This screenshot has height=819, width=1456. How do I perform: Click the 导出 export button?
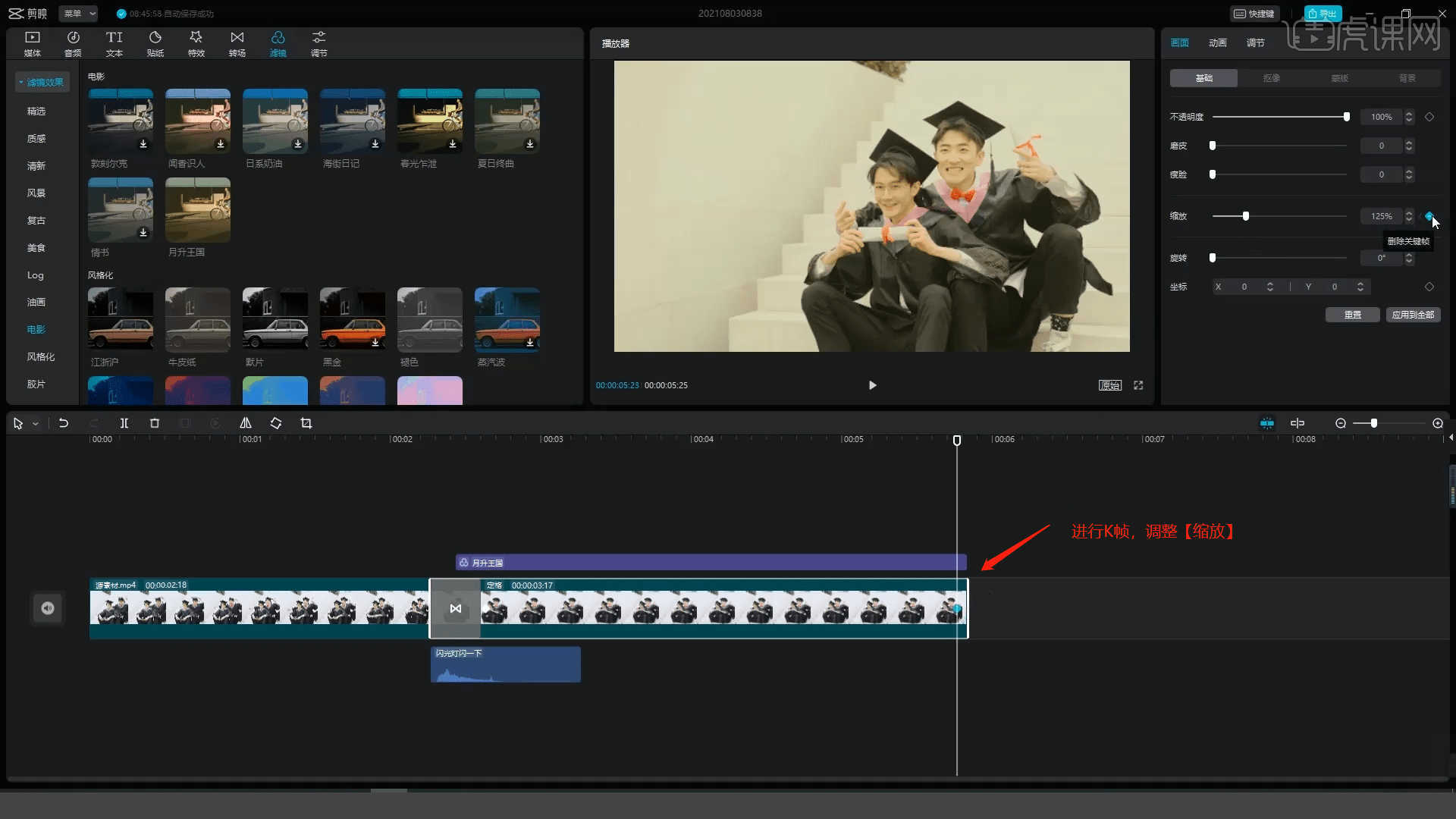click(1323, 14)
